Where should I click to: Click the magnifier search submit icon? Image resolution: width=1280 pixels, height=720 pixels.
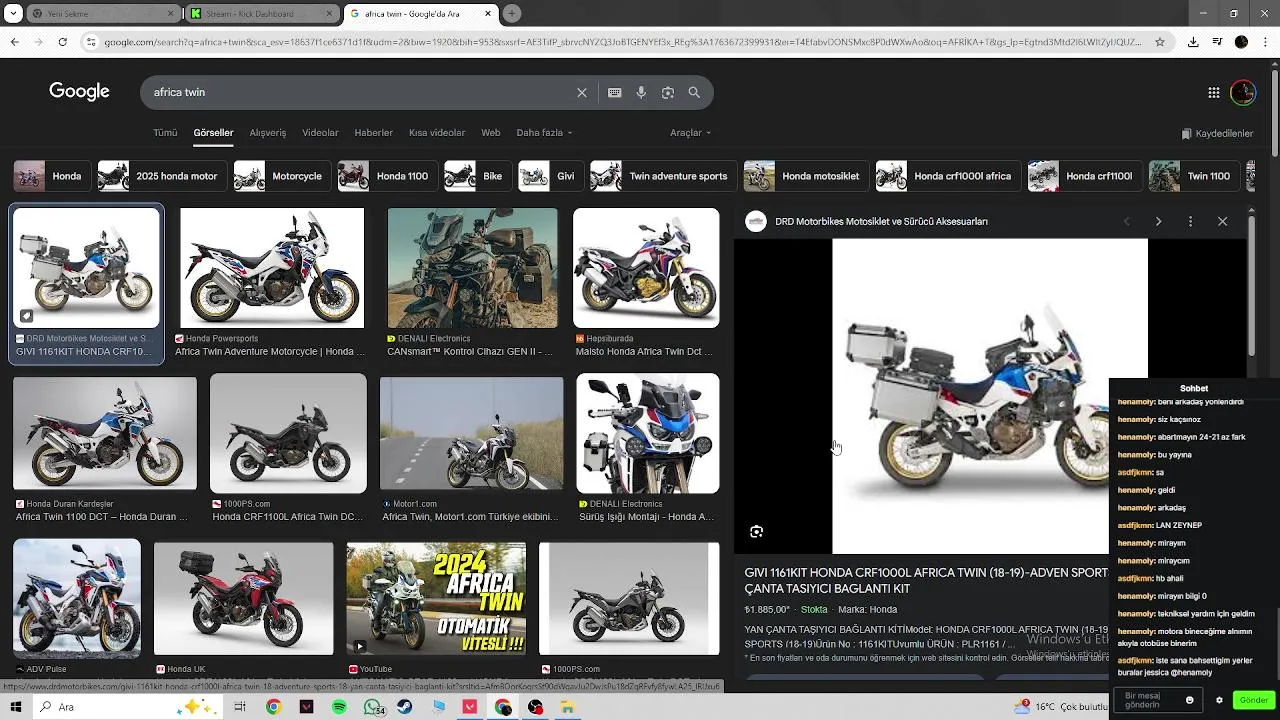click(x=694, y=92)
